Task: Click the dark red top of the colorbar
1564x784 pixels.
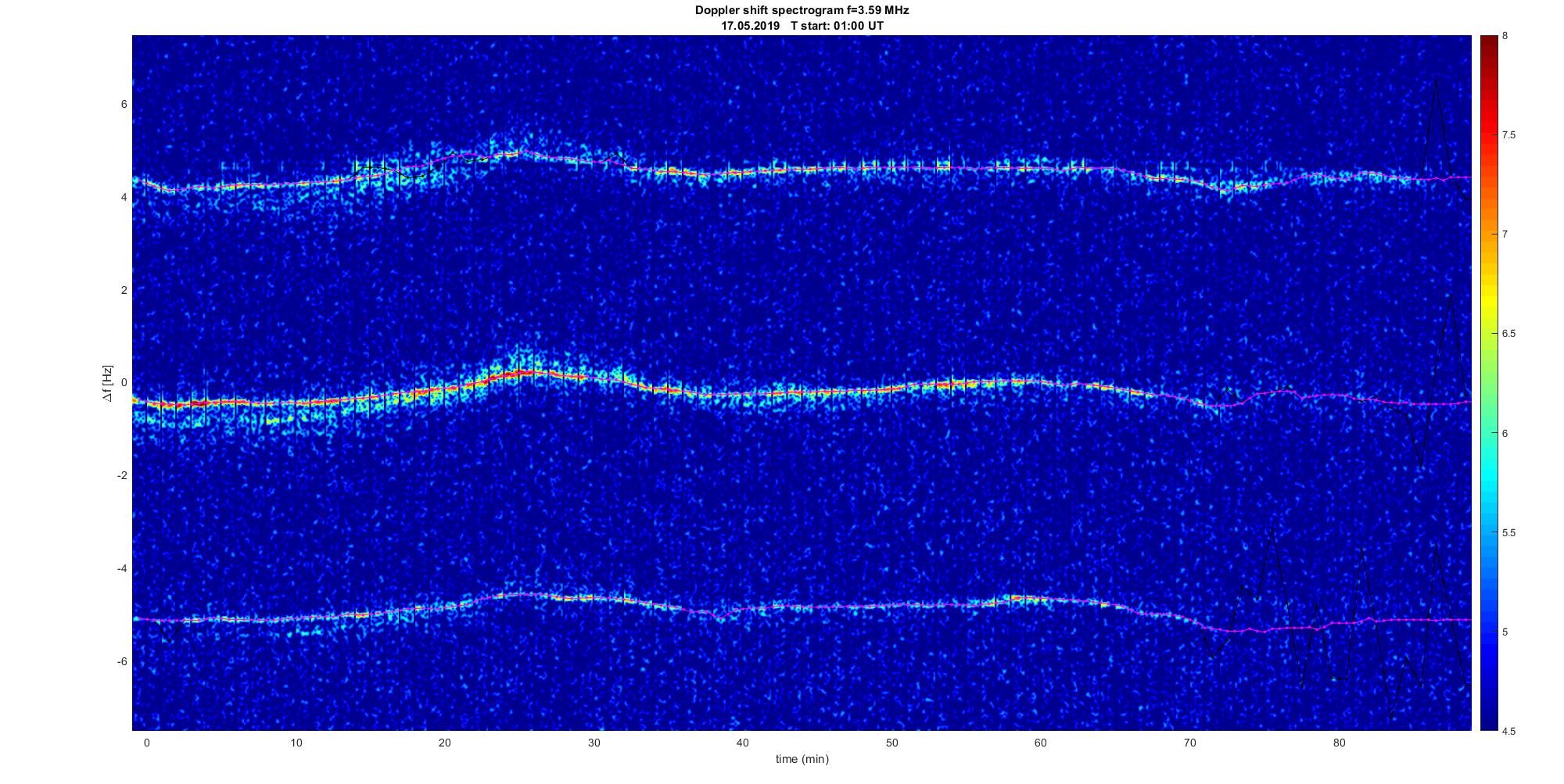Action: [x=1488, y=45]
